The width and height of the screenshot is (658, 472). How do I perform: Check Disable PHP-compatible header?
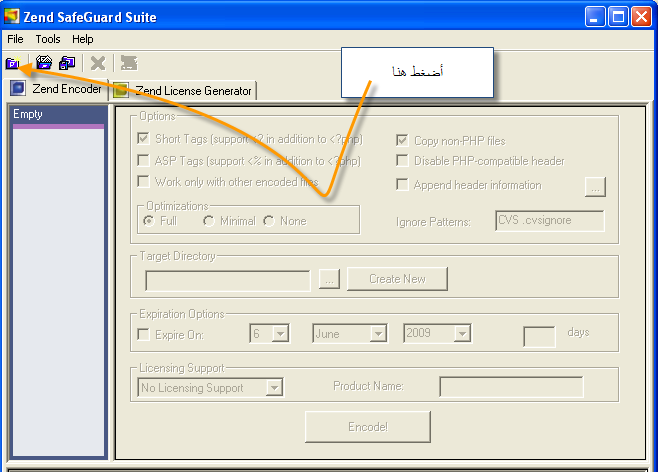point(402,161)
